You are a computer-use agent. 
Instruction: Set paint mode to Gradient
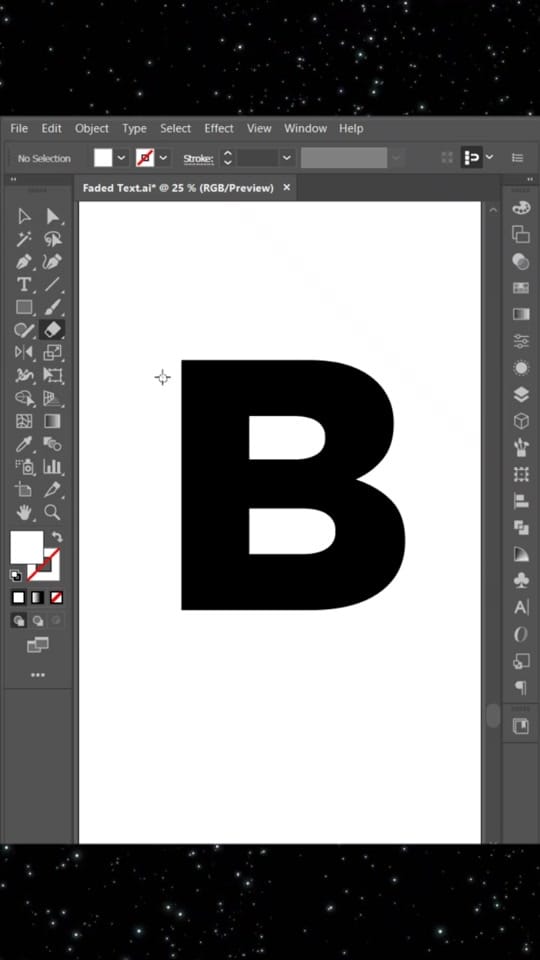pos(37,598)
